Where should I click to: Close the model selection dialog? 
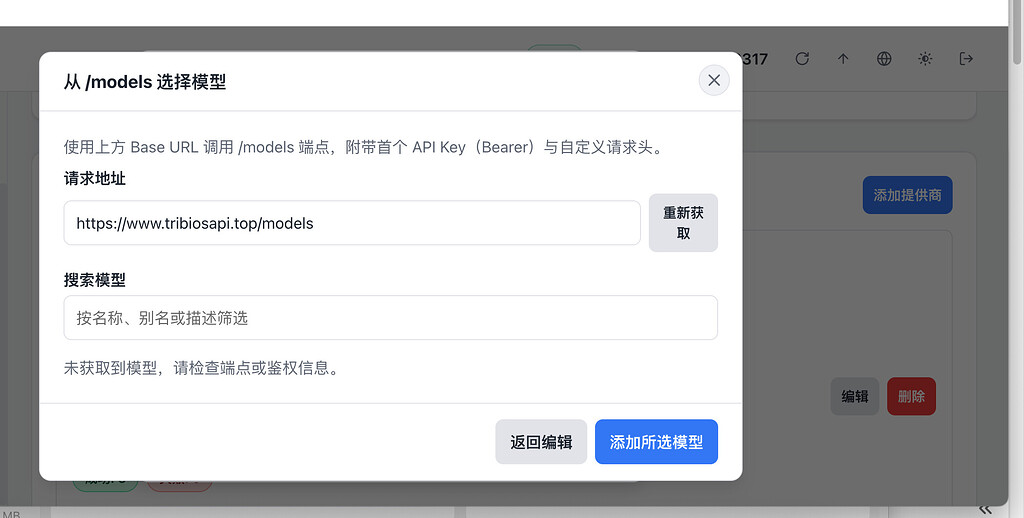pos(714,80)
